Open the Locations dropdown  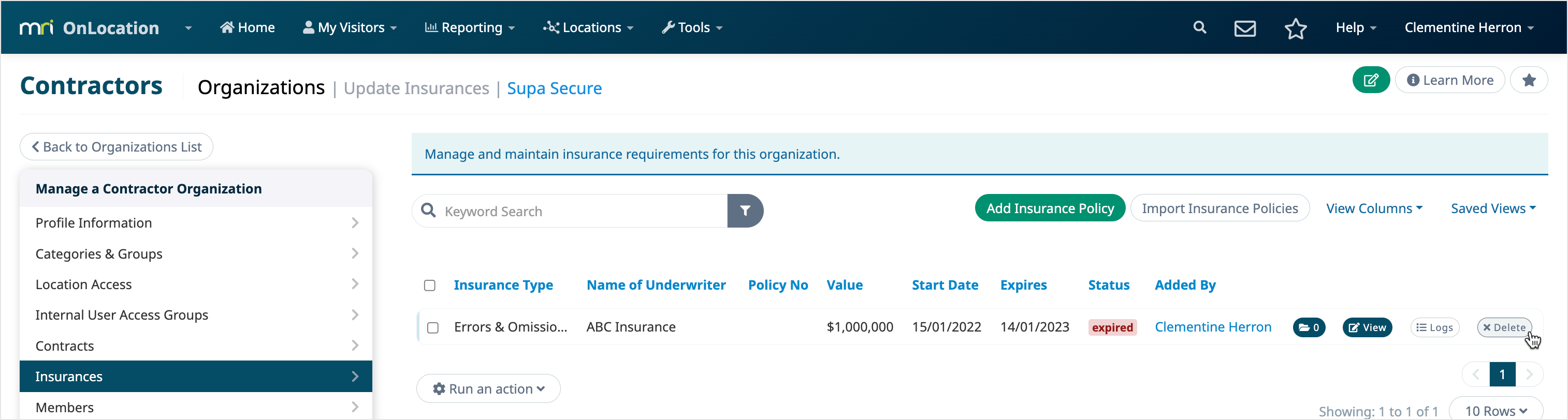point(589,27)
